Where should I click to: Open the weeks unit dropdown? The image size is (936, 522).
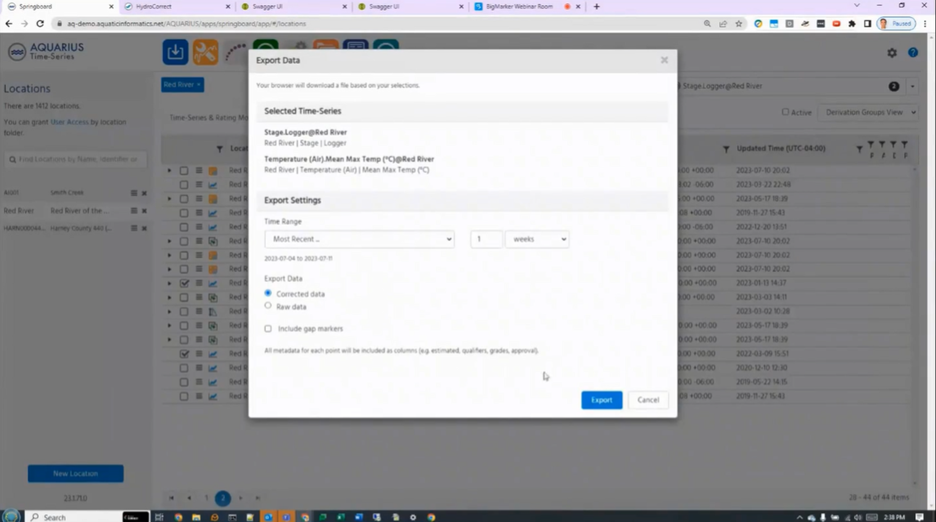(x=537, y=239)
